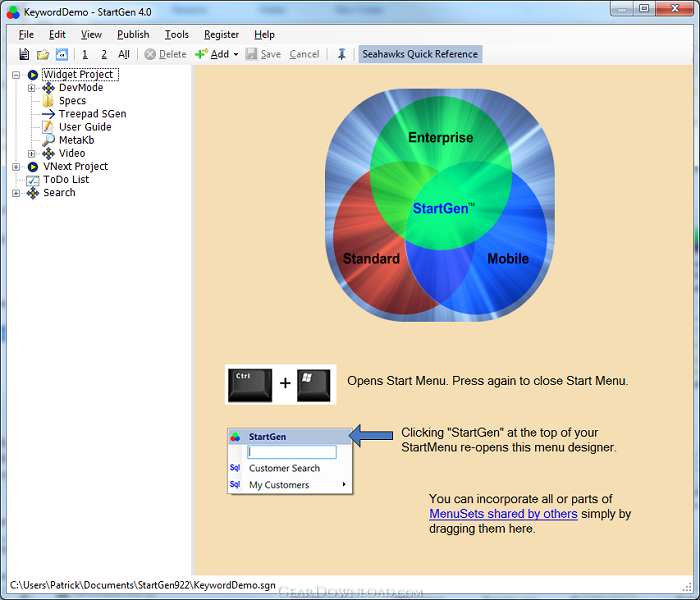Click the Save toolbar button
This screenshot has height=600, width=700.
263,54
